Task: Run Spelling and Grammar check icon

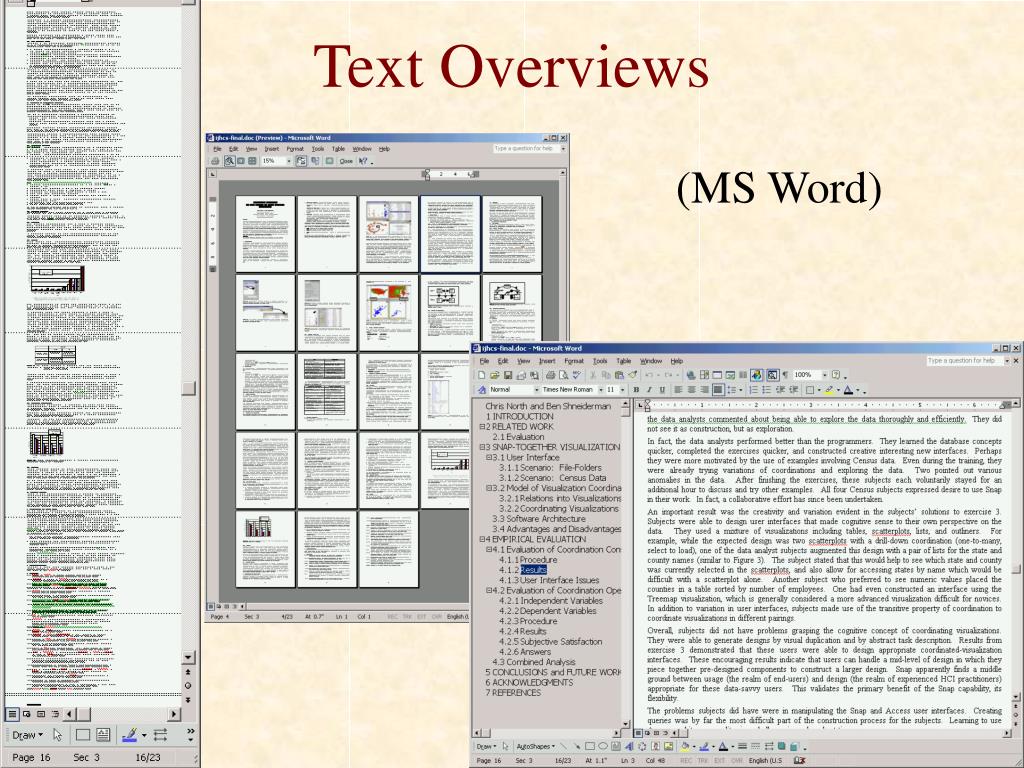Action: pyautogui.click(x=576, y=376)
